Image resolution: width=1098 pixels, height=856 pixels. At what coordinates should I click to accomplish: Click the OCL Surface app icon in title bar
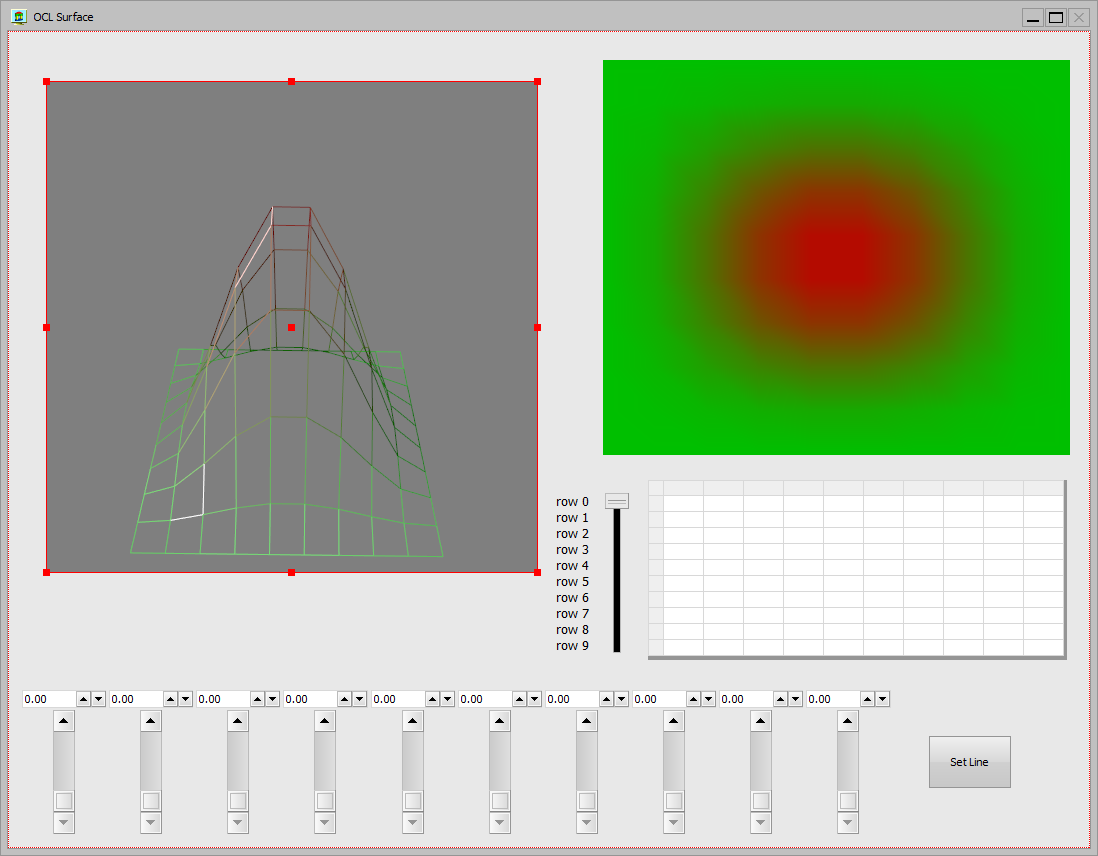pos(18,16)
